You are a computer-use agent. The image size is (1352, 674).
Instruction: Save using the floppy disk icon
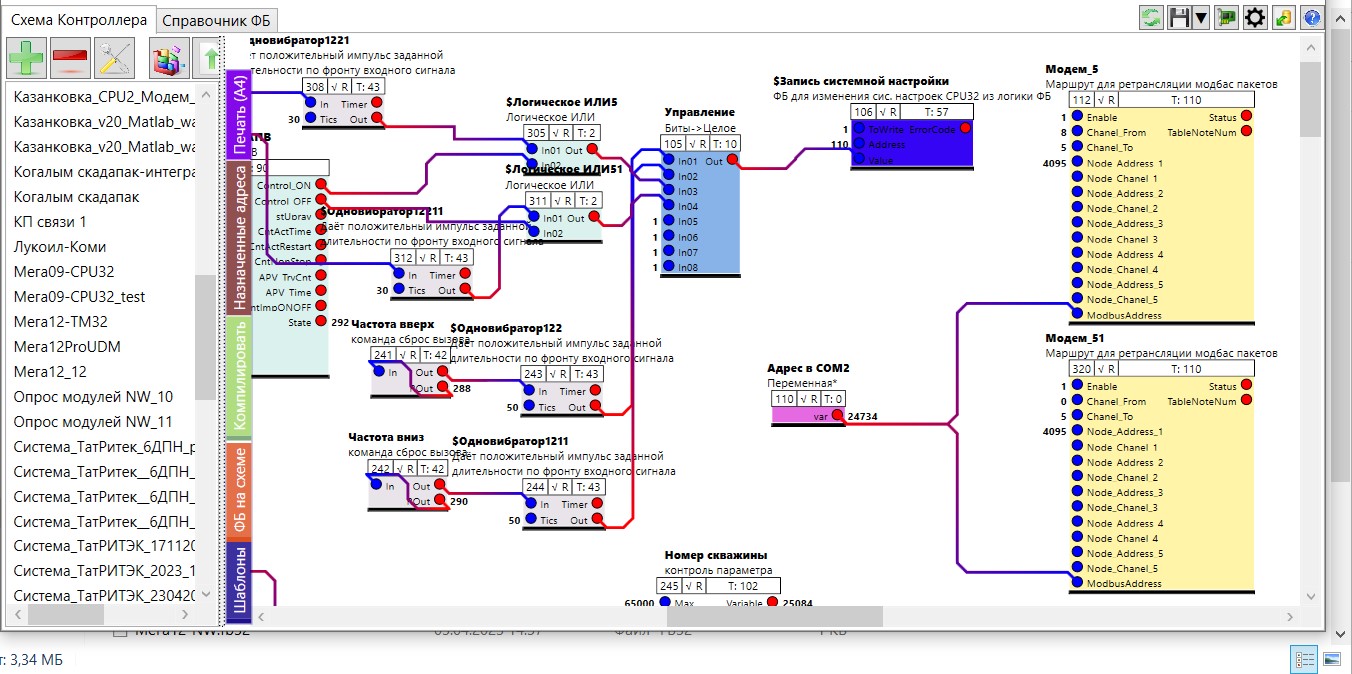pyautogui.click(x=1180, y=18)
